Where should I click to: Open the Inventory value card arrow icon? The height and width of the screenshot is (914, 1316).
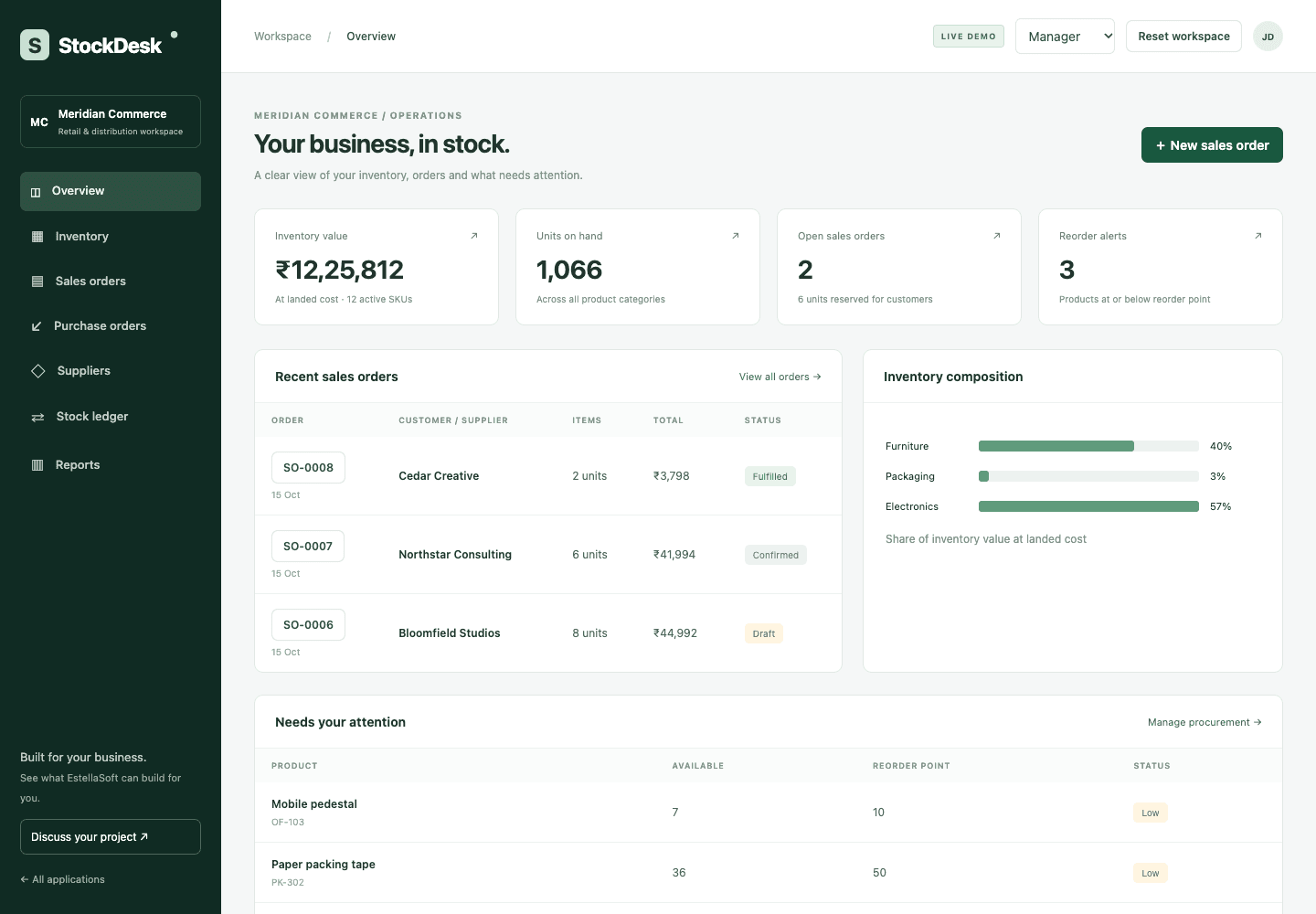474,236
